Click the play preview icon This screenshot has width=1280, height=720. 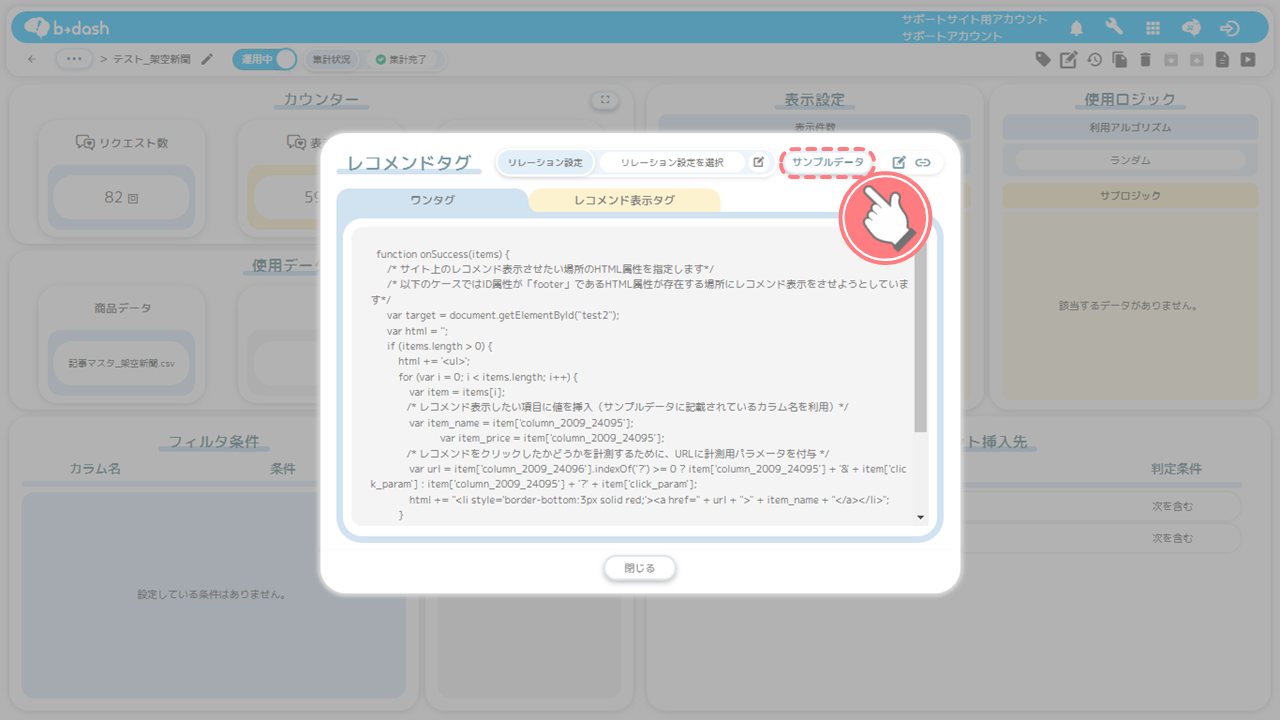click(1248, 59)
